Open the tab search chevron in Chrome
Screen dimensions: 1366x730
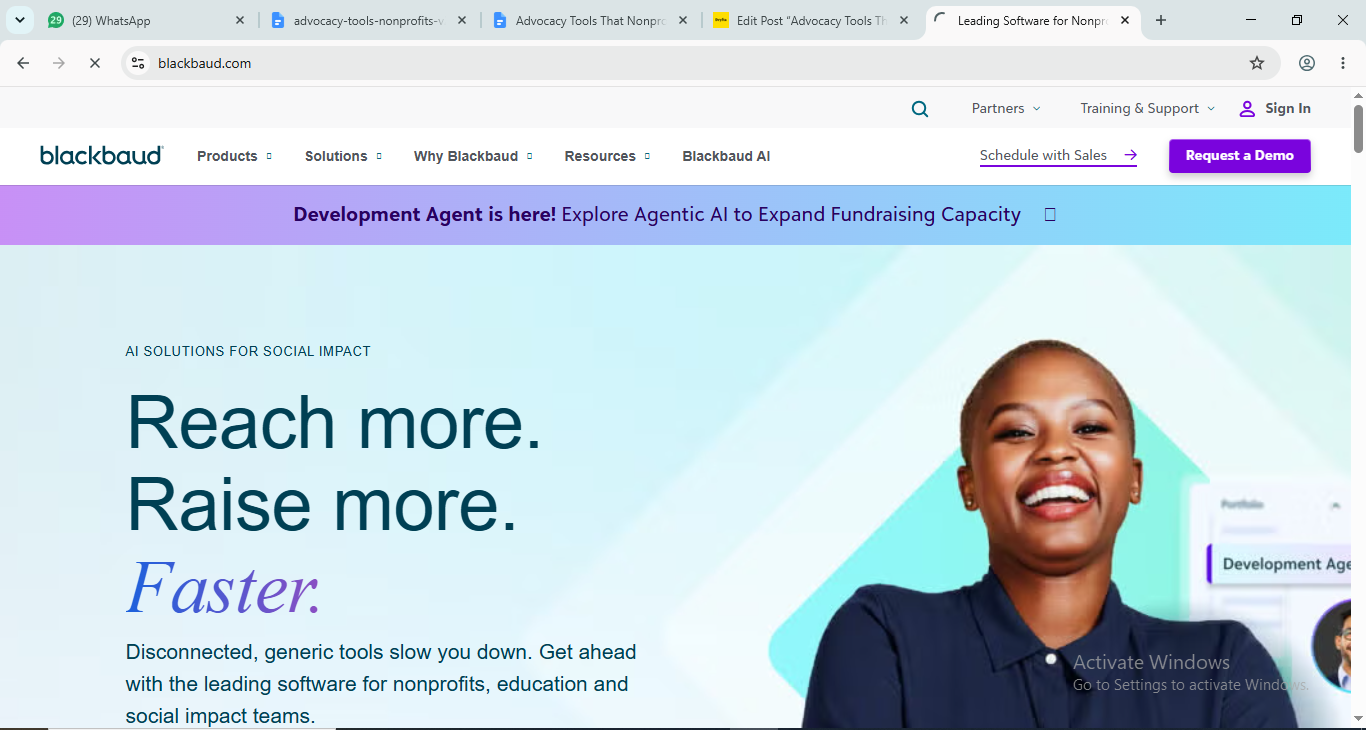pos(20,20)
